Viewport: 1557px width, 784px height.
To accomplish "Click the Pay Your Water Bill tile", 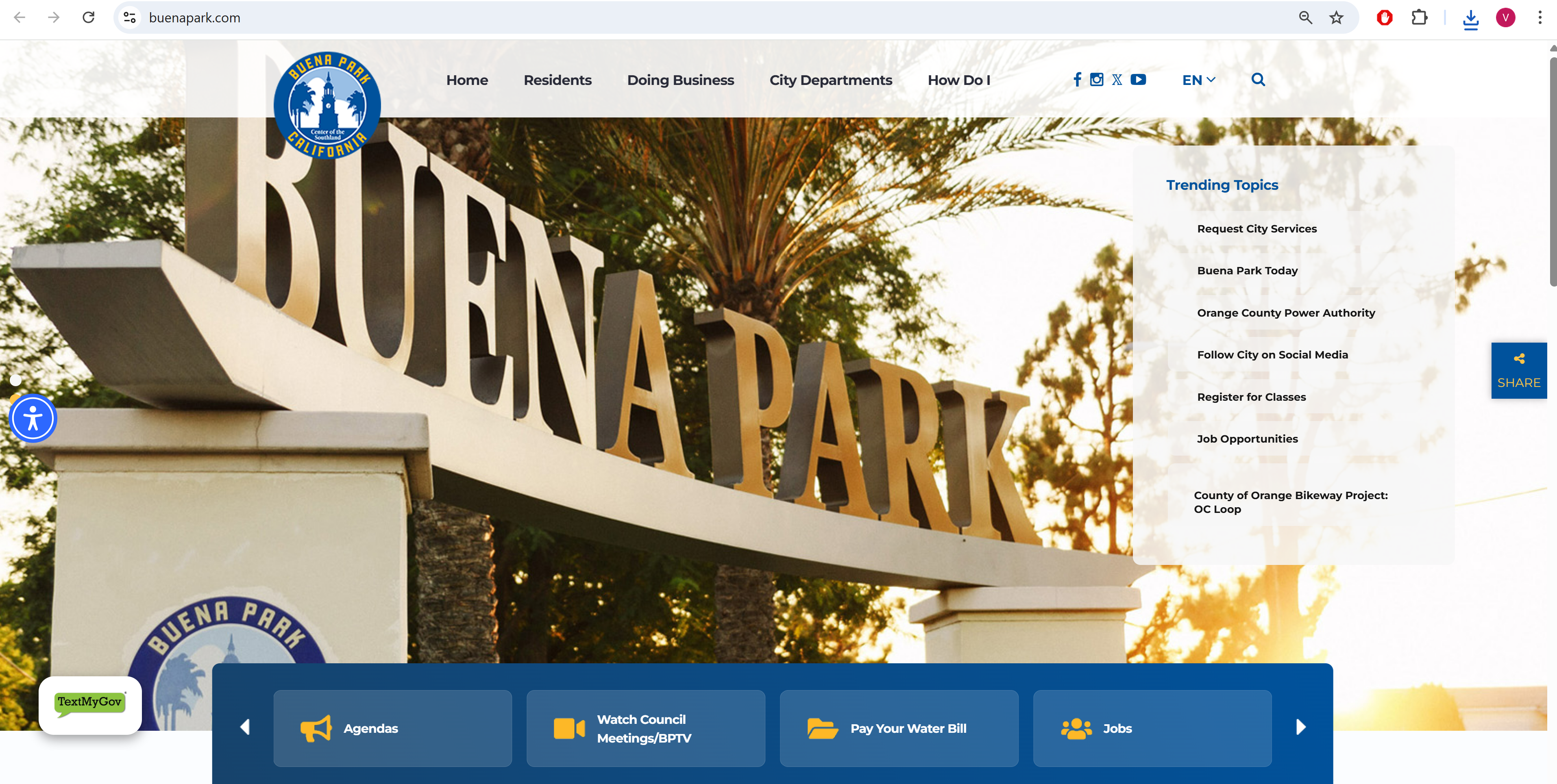I will pos(899,728).
